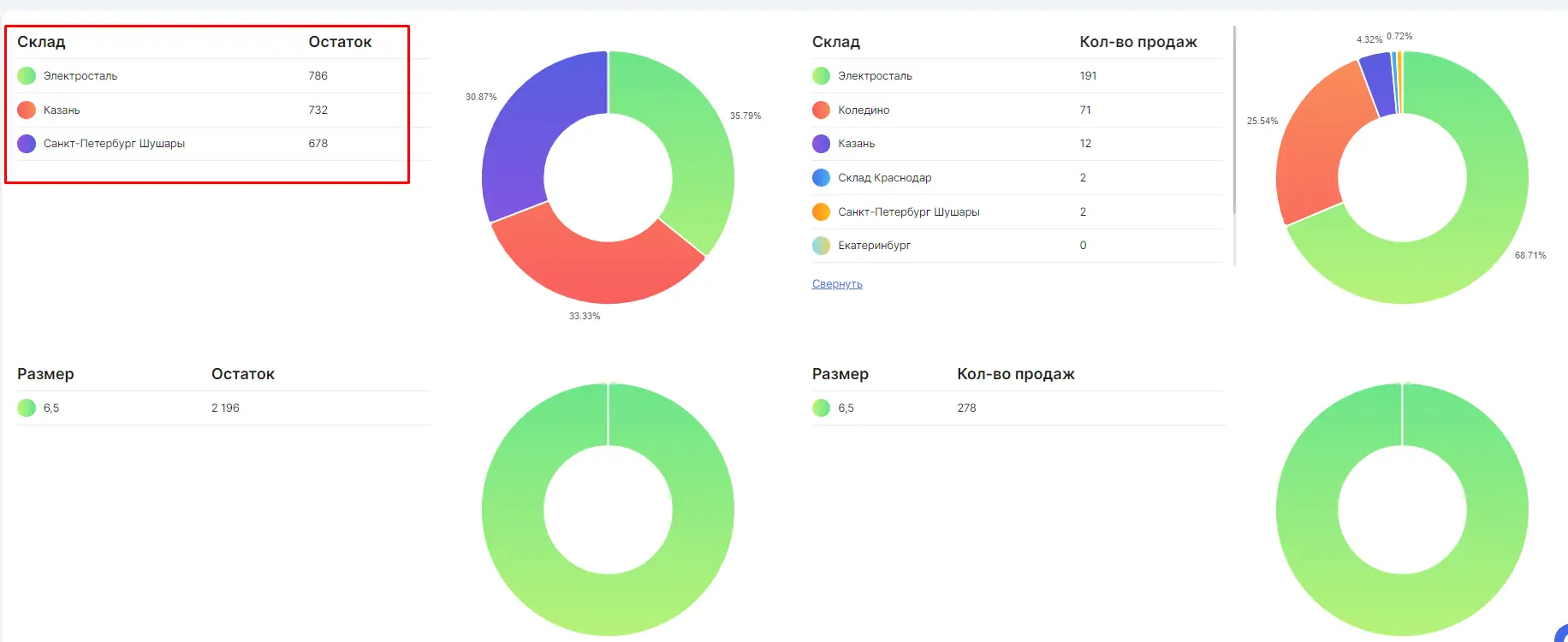
Task: Click the warehouse sales list scrollbar
Action: tap(1234, 120)
